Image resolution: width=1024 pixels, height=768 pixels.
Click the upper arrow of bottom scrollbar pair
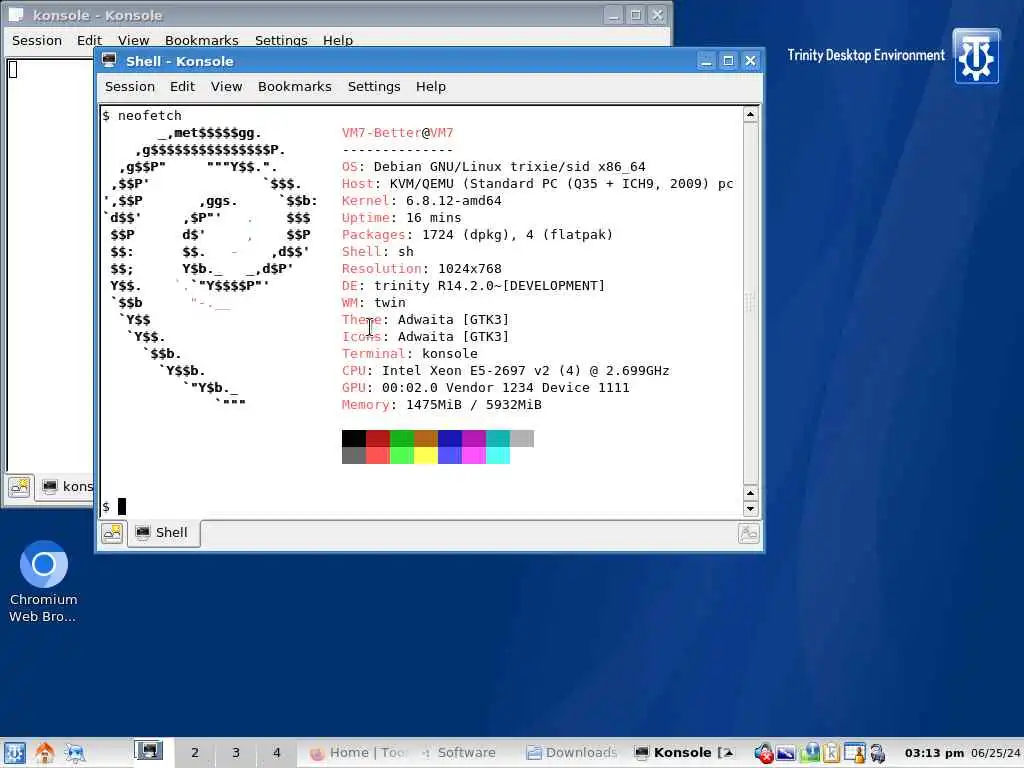click(750, 493)
